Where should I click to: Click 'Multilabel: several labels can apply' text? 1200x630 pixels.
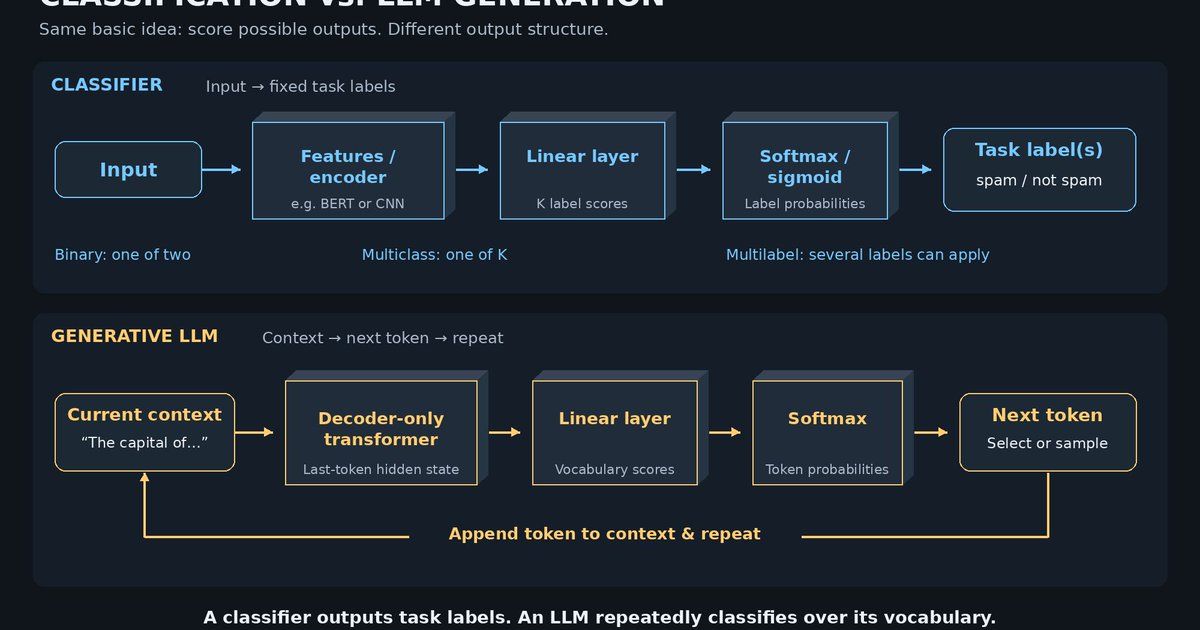point(858,255)
